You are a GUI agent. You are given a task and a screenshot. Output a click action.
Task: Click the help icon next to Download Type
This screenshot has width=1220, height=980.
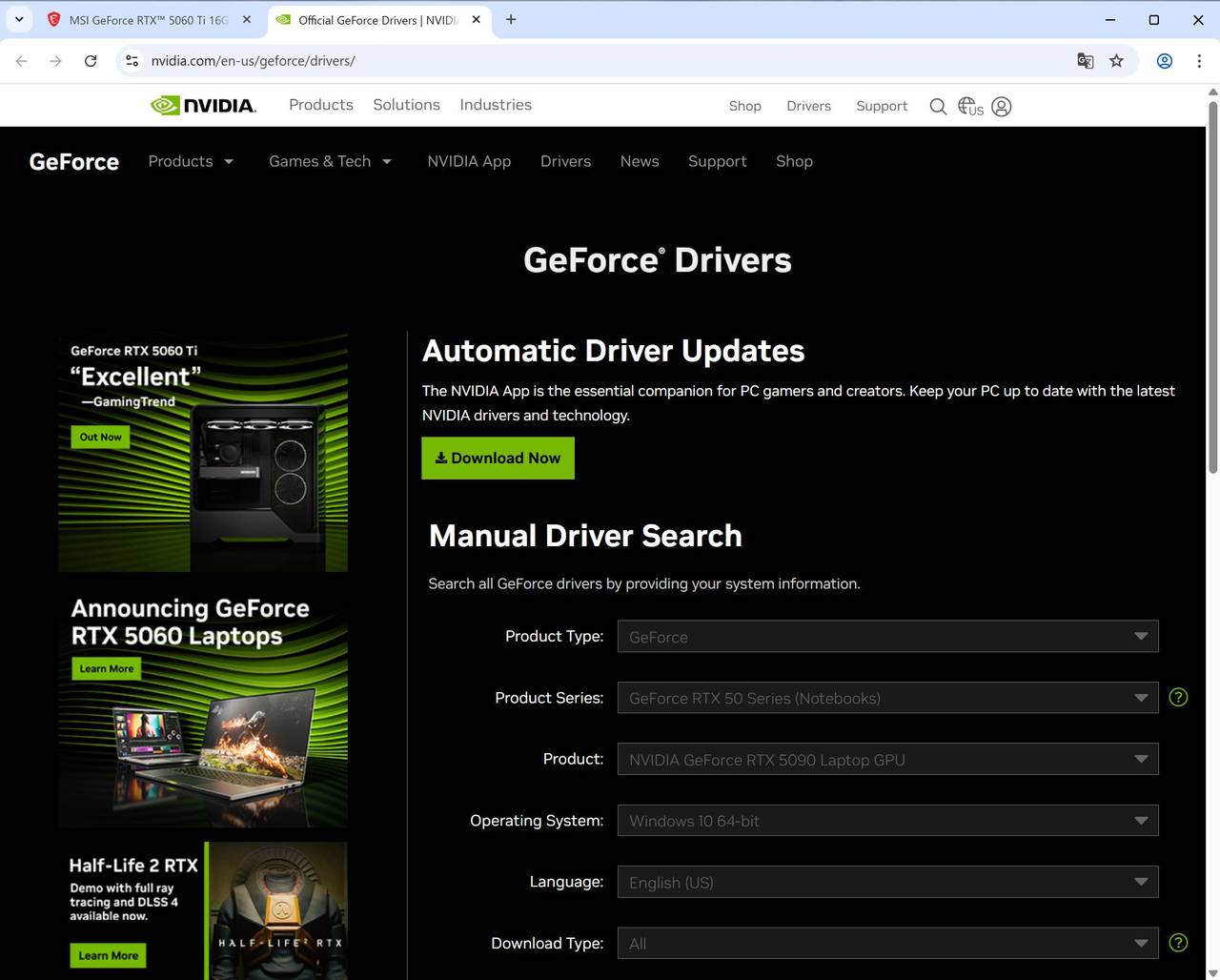1178,943
